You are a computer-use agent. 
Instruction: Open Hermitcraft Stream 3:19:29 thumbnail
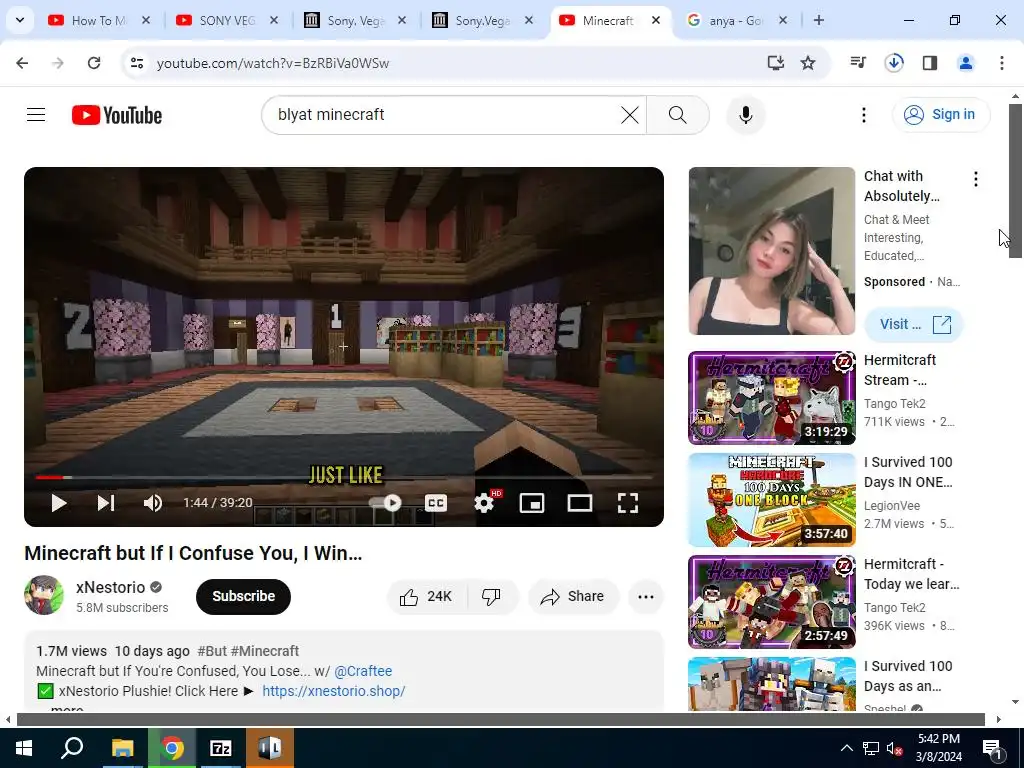click(771, 398)
